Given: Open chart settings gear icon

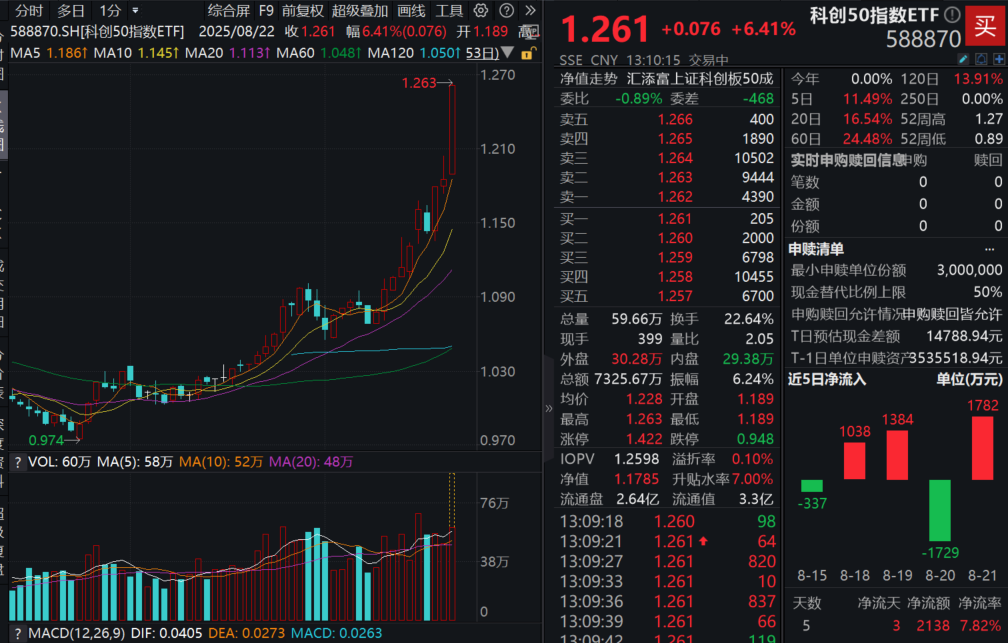Looking at the screenshot, I should pos(482,11).
